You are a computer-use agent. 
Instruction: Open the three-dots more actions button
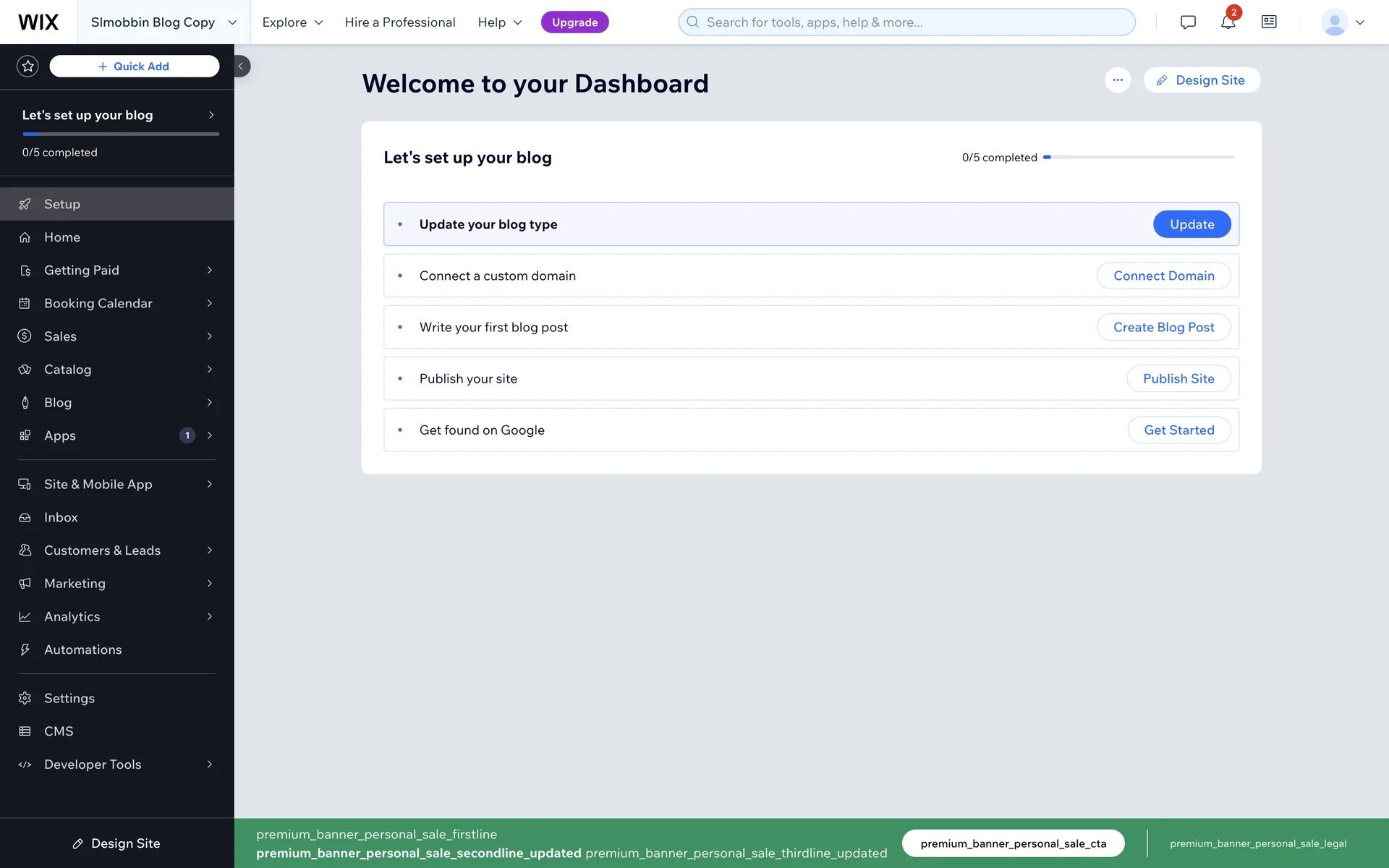pos(1118,80)
